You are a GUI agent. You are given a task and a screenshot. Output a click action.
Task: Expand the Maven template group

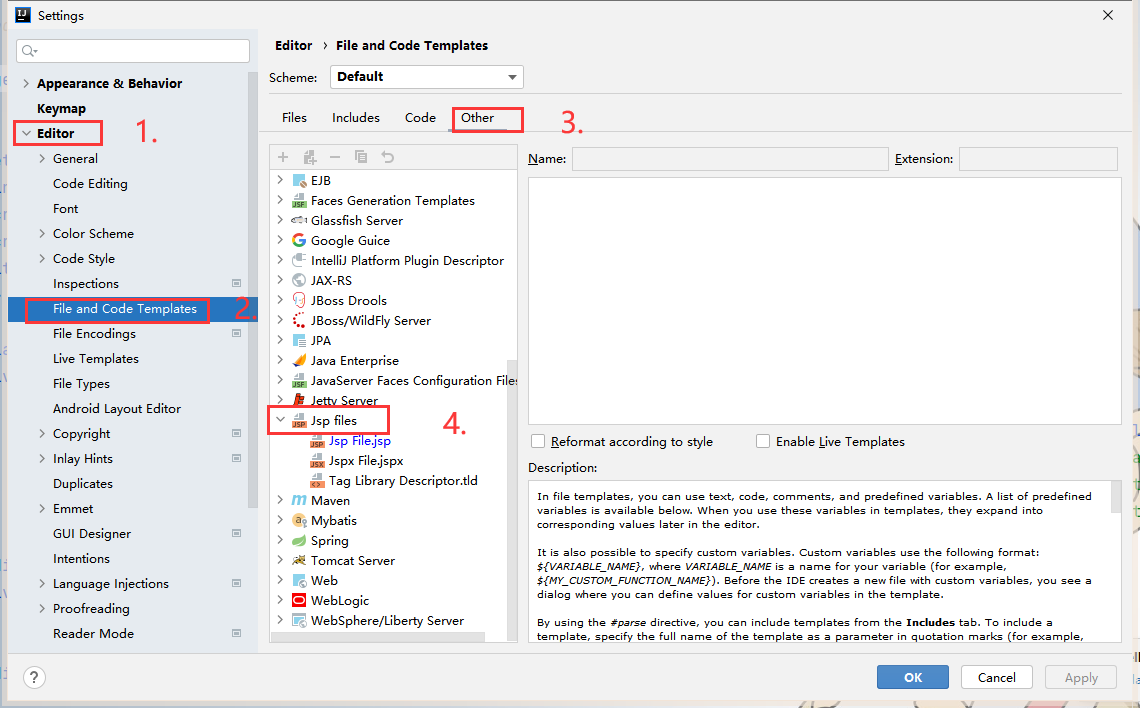(280, 500)
